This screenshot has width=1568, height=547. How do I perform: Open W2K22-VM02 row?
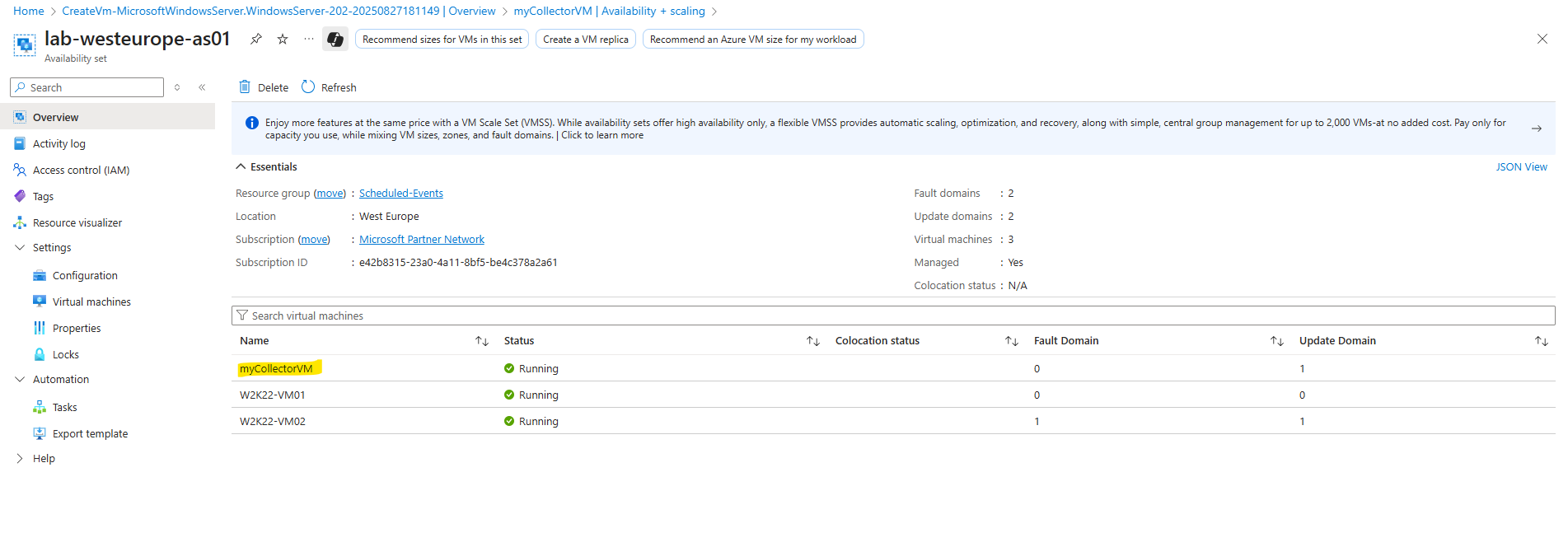273,421
